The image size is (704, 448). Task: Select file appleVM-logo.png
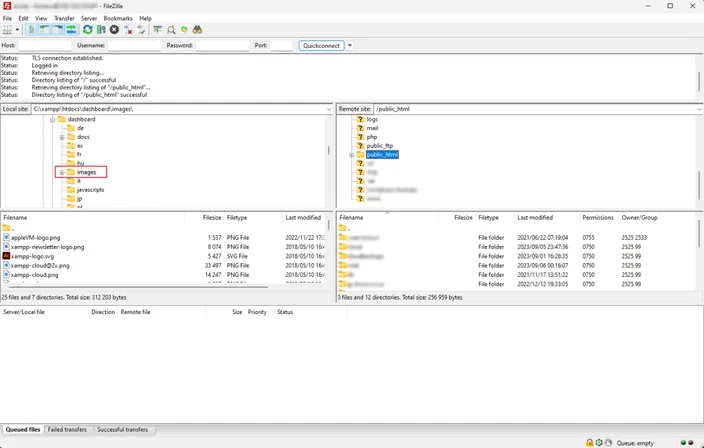pos(35,237)
